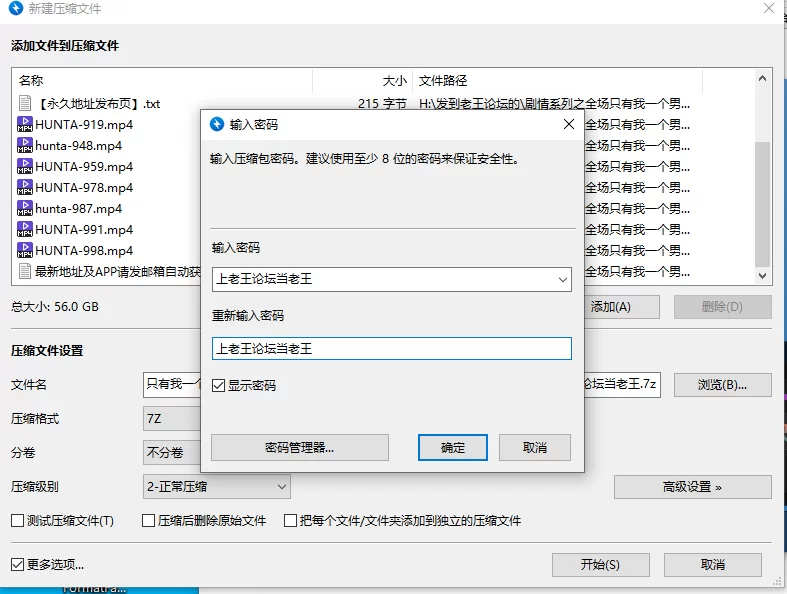Select file HUNTA-998.mp4 in list
Image resolution: width=787 pixels, height=594 pixels.
[x=84, y=251]
